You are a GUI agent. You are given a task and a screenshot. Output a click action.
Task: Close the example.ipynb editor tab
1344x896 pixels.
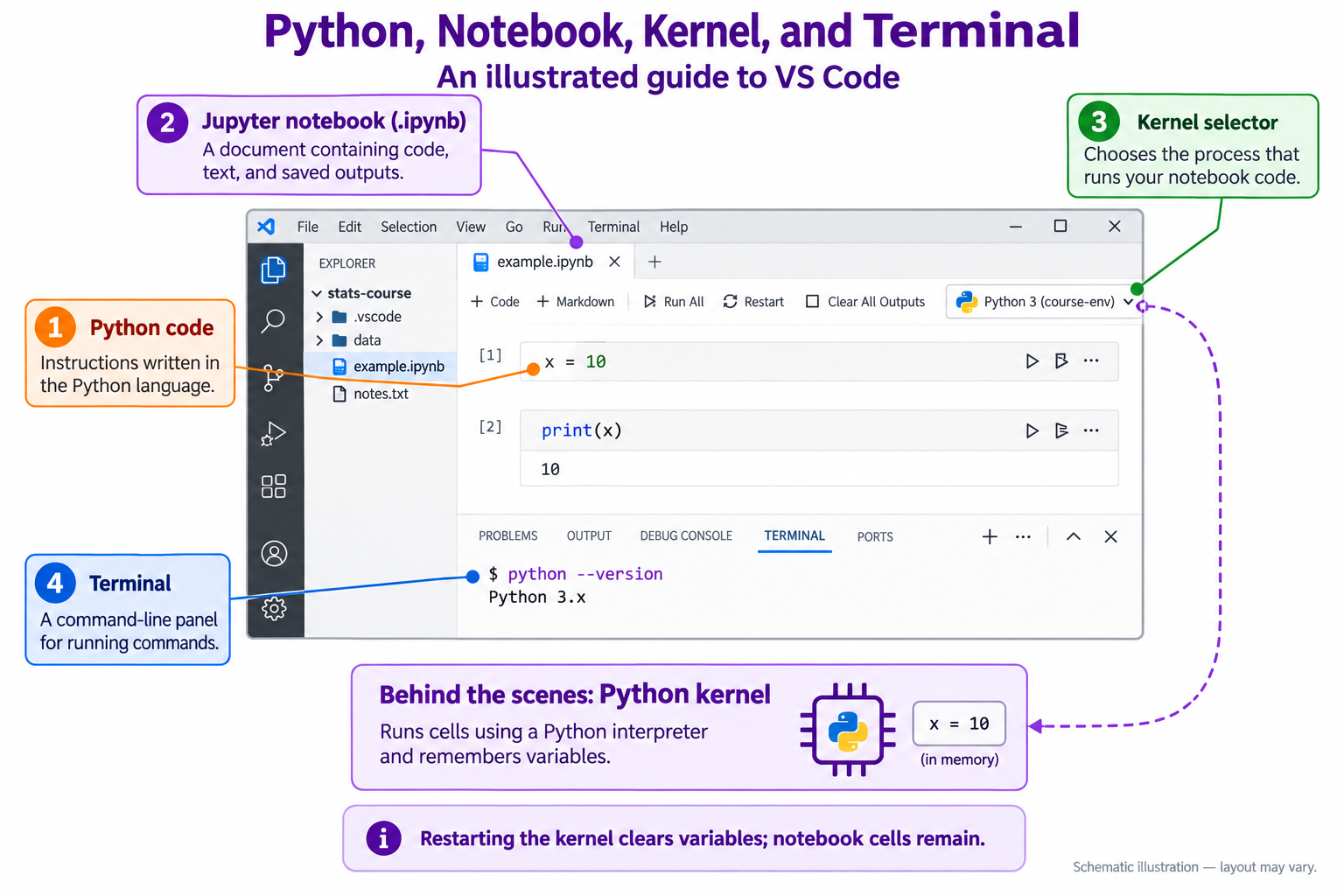[x=614, y=262]
